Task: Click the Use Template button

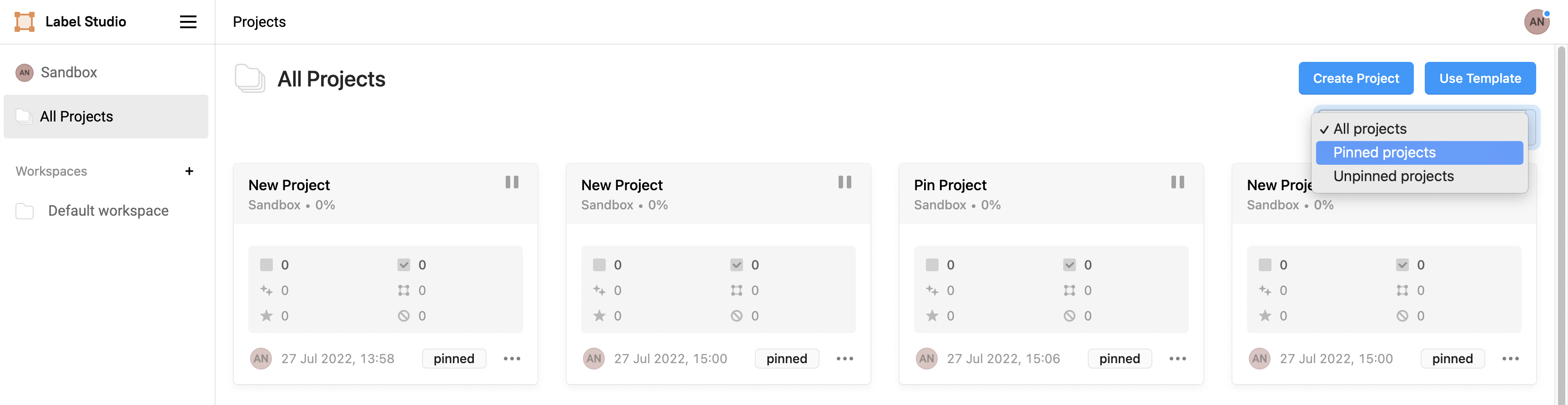Action: click(1480, 79)
